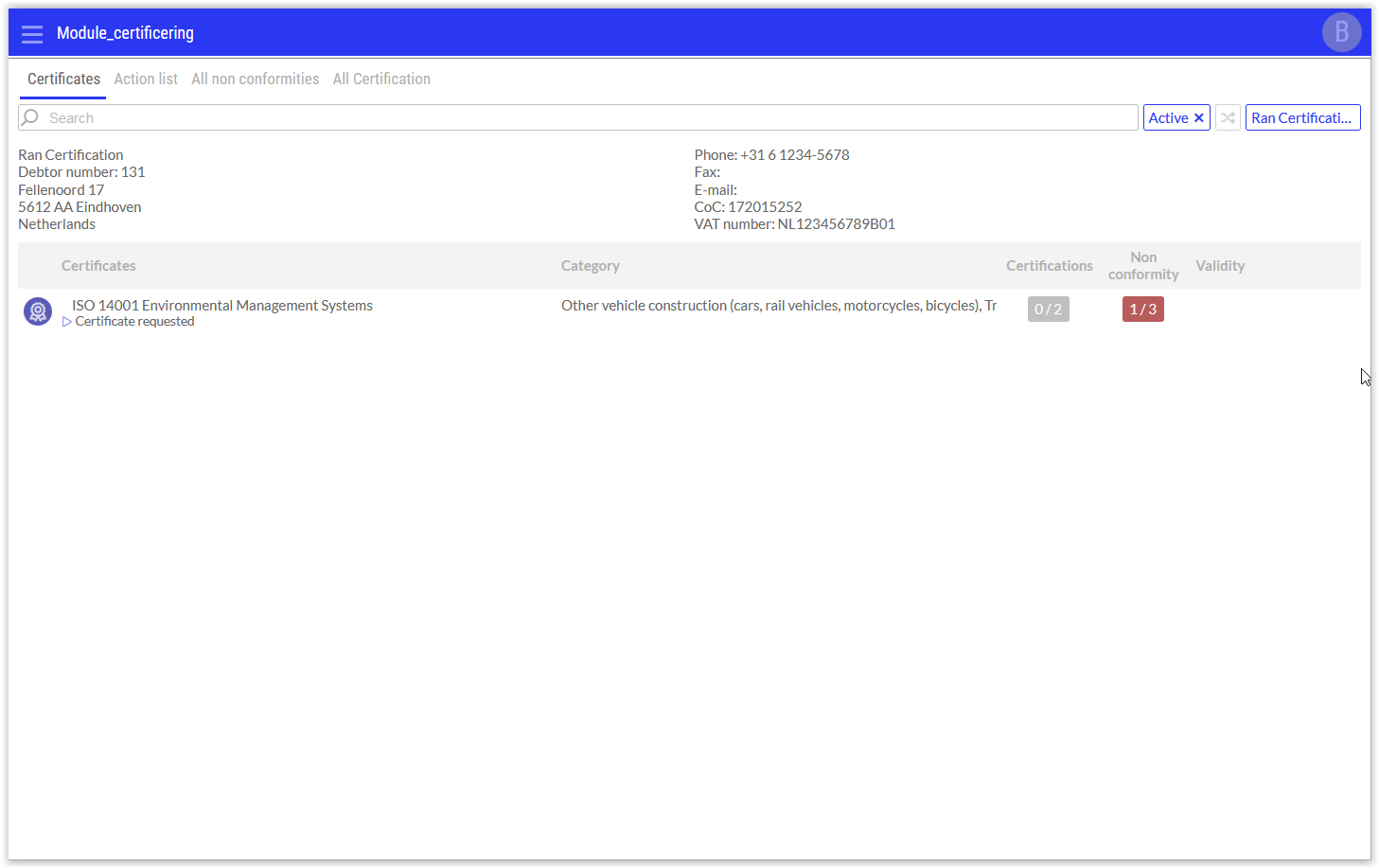Screen dimensions: 1379x868
Task: Open the Ran Certification selector dropdown
Action: [x=1302, y=118]
